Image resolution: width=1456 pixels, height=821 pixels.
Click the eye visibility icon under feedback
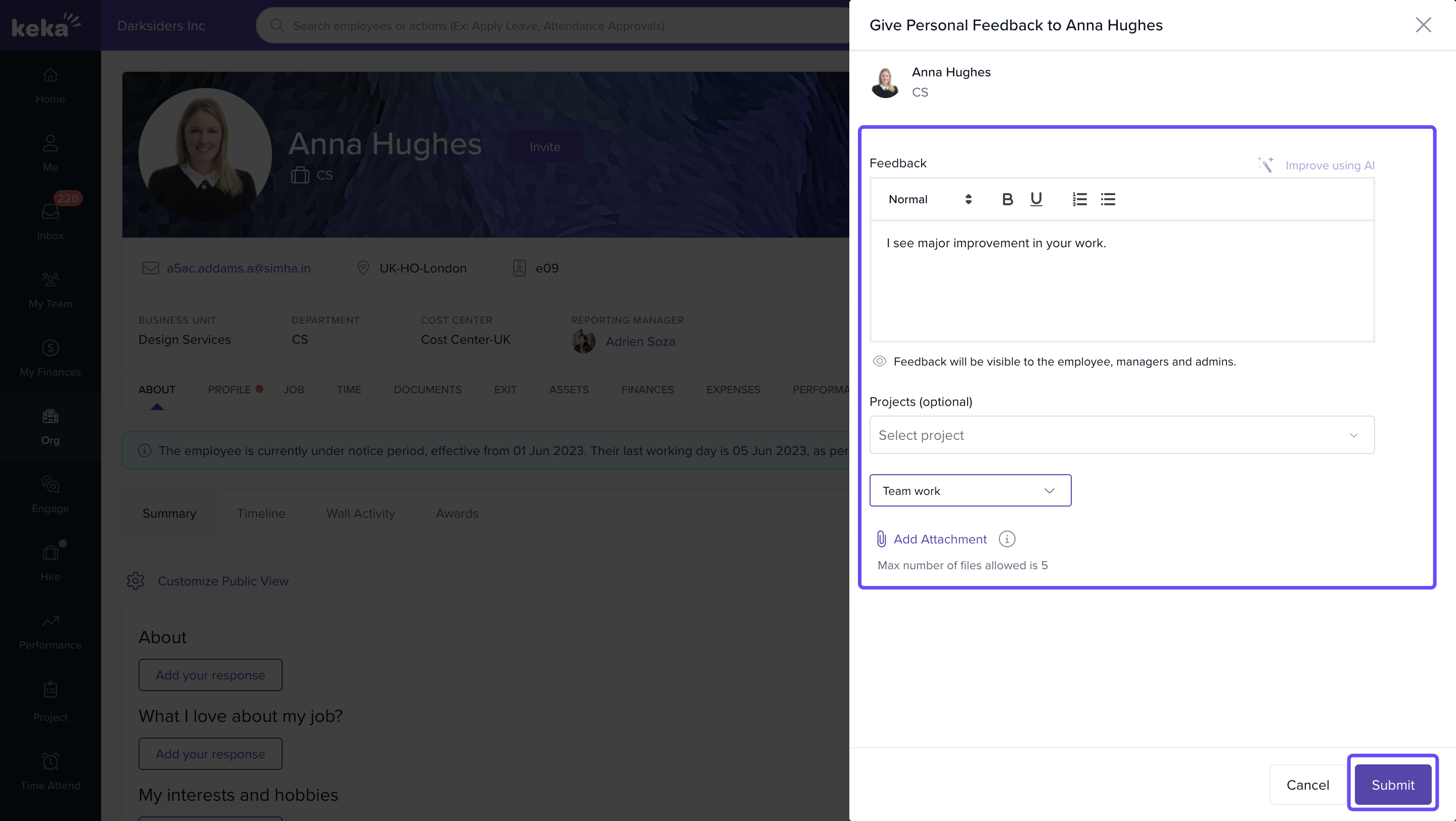pyautogui.click(x=880, y=361)
